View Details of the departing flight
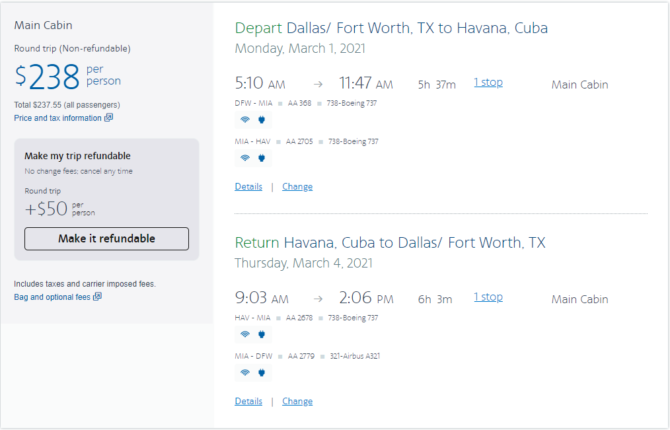Viewport: 670px width, 430px height. 248,186
